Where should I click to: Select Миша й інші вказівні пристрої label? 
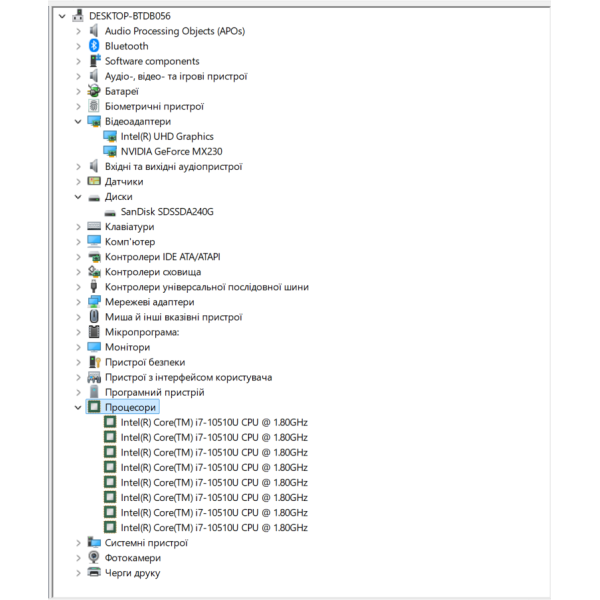click(174, 317)
